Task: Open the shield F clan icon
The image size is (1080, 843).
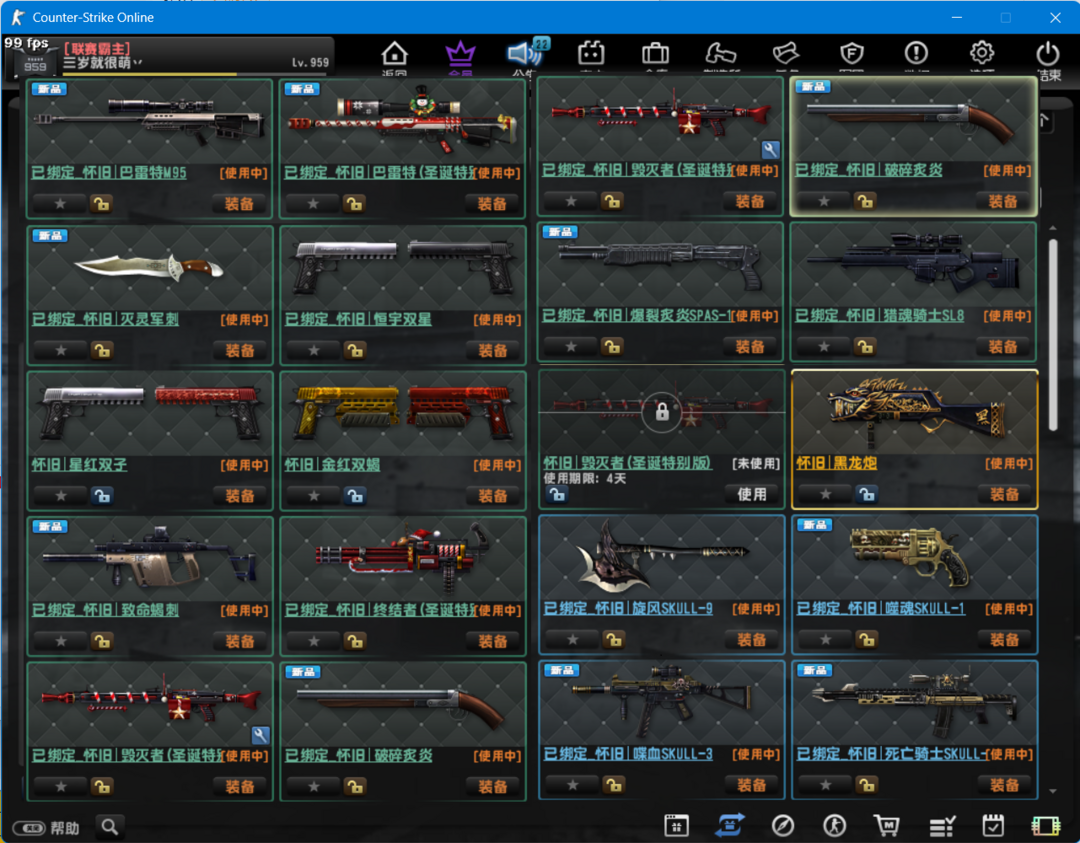Action: [851, 53]
